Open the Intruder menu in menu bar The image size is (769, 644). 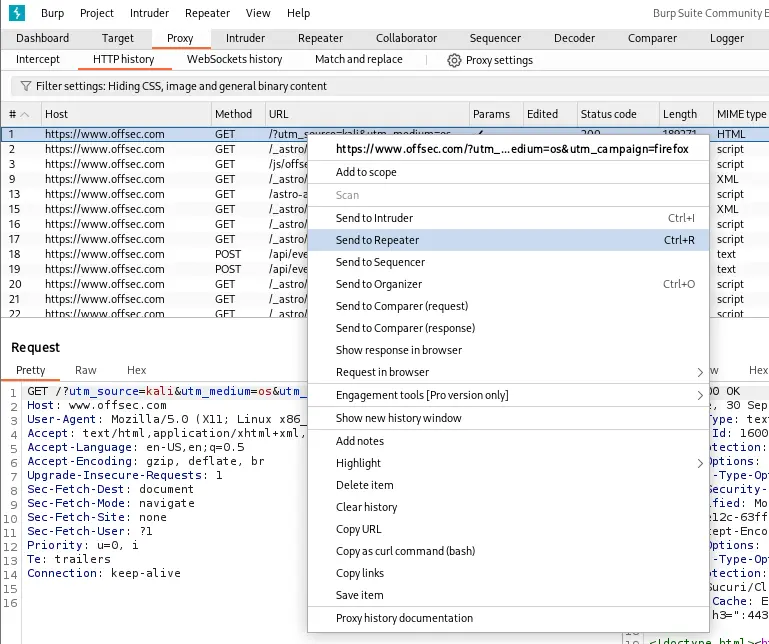[x=149, y=13]
